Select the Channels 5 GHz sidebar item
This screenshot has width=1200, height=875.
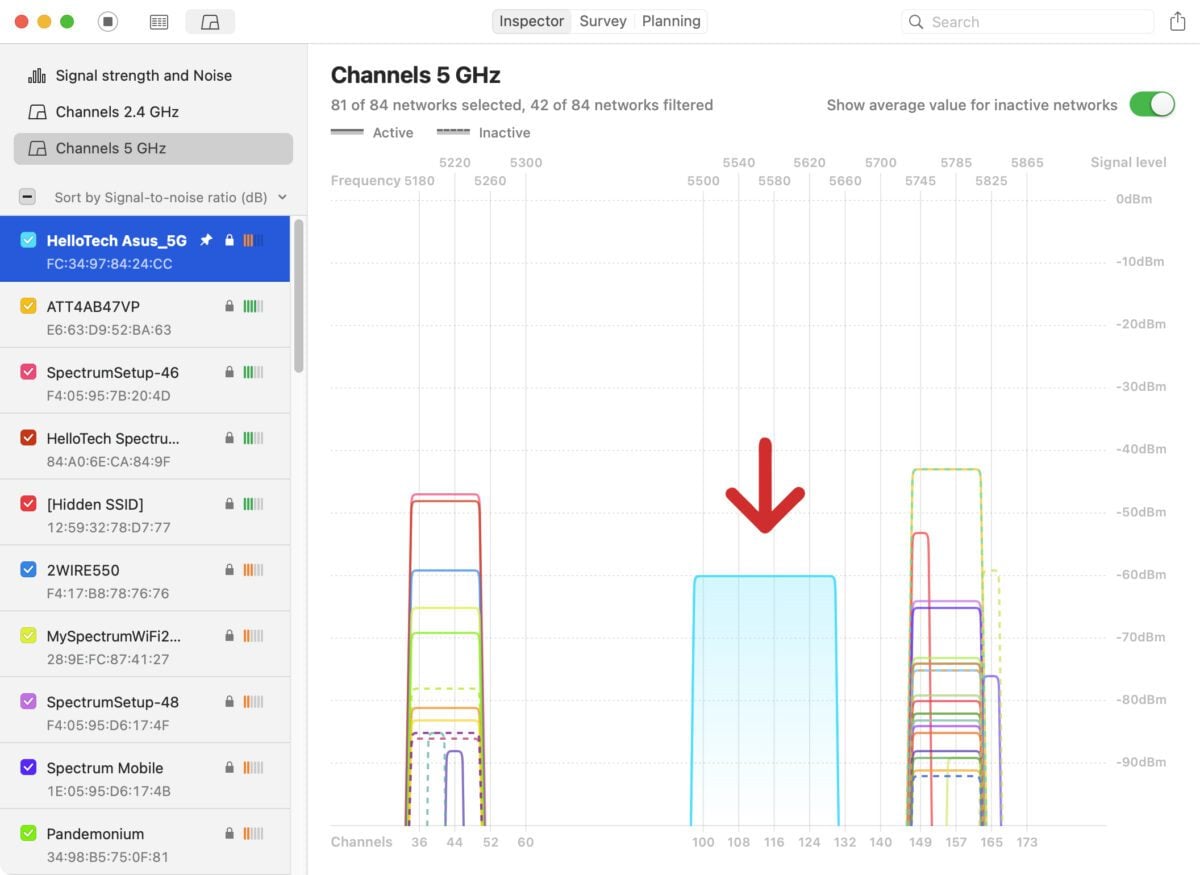110,148
